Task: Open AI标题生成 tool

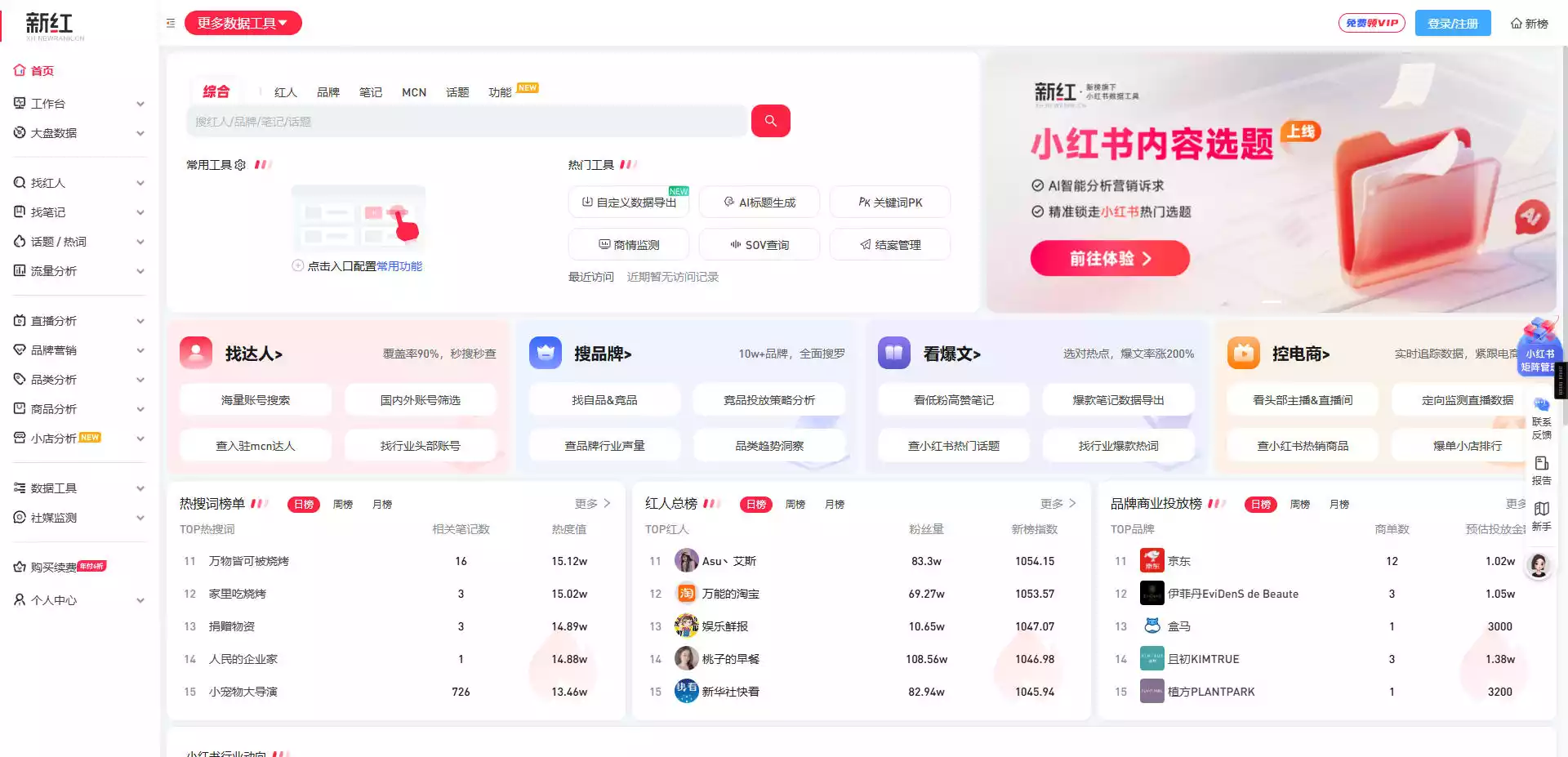Action: pyautogui.click(x=759, y=202)
